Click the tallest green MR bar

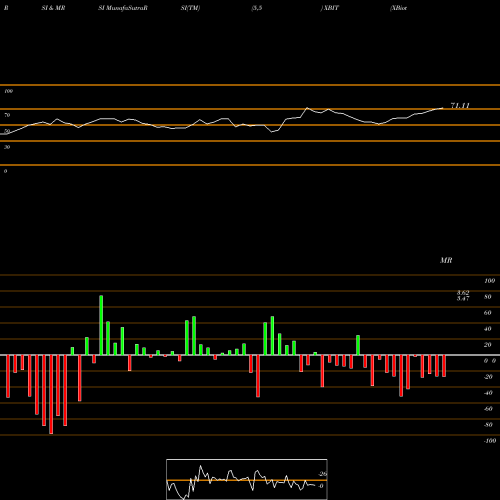tap(101, 325)
